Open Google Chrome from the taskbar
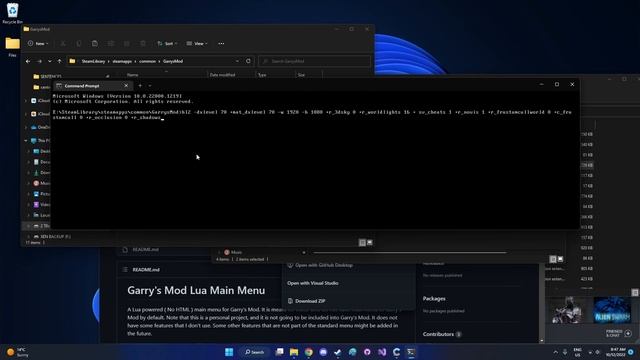This screenshot has width=640, height=360. click(x=309, y=352)
